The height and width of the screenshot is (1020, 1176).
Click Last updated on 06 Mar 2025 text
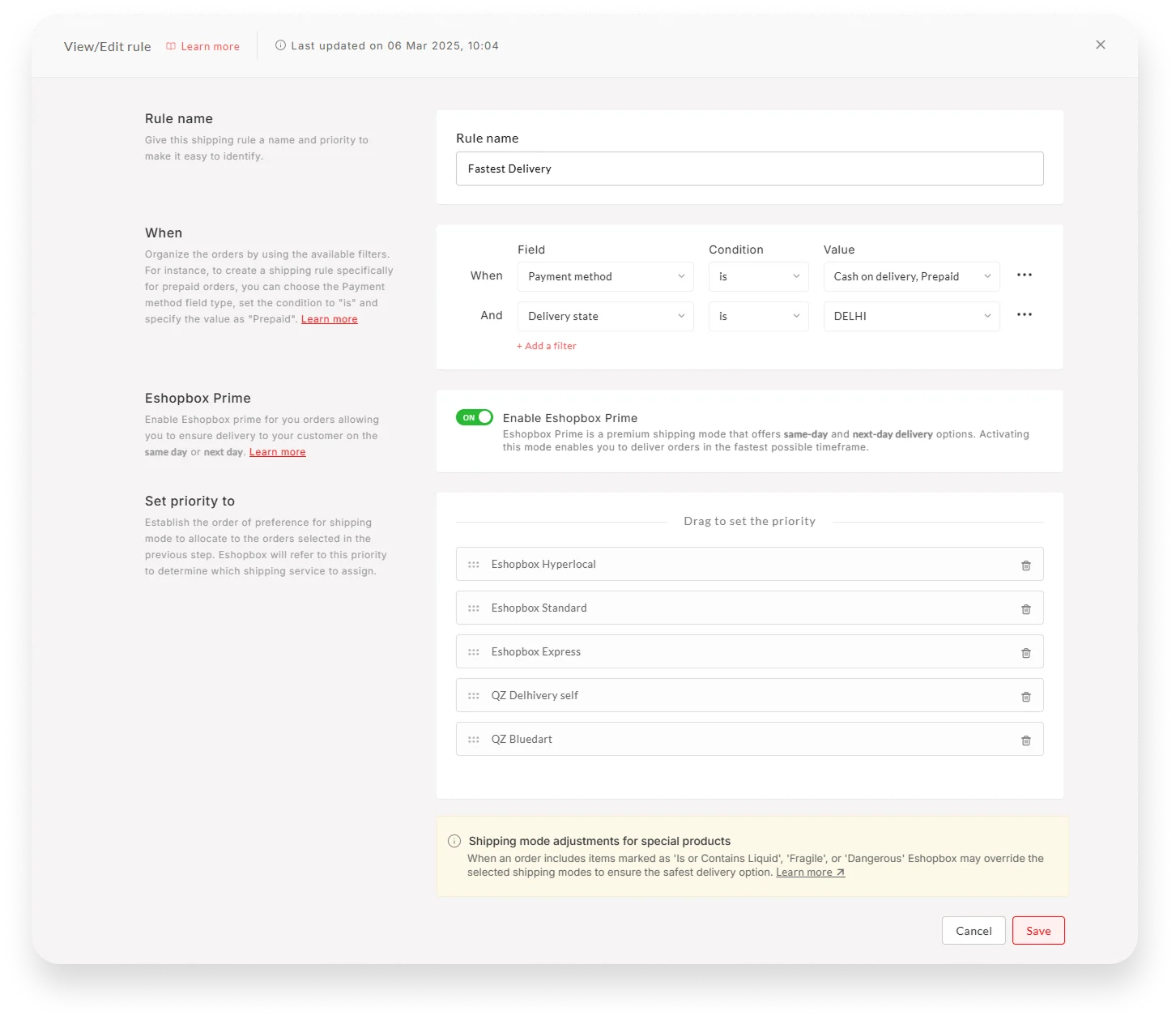tap(394, 45)
